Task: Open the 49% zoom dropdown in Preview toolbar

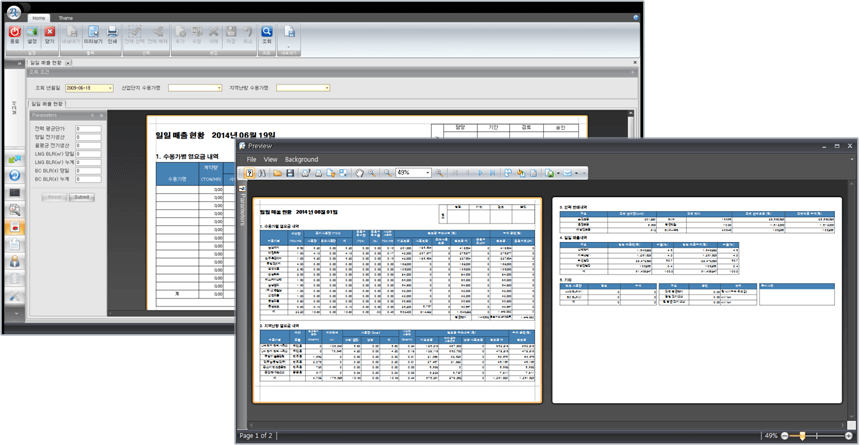Action: (428, 173)
